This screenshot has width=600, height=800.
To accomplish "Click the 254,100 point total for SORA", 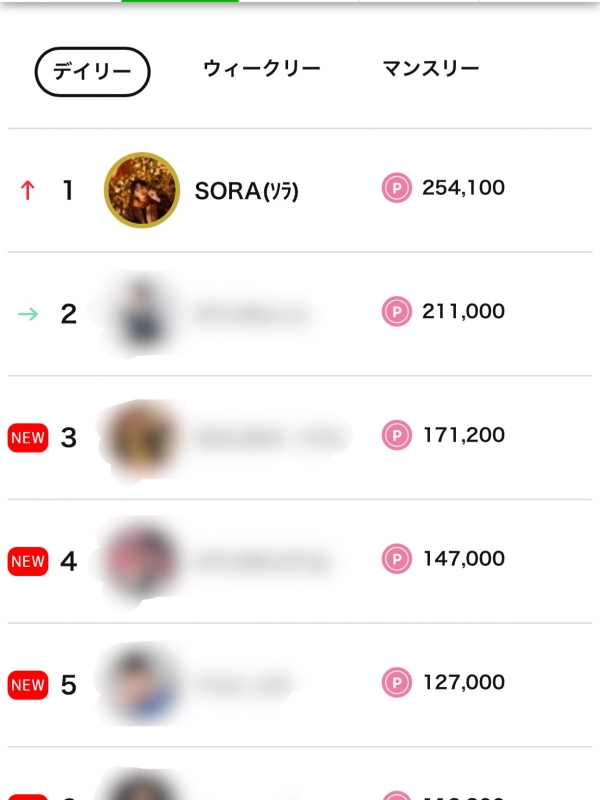I will (464, 188).
